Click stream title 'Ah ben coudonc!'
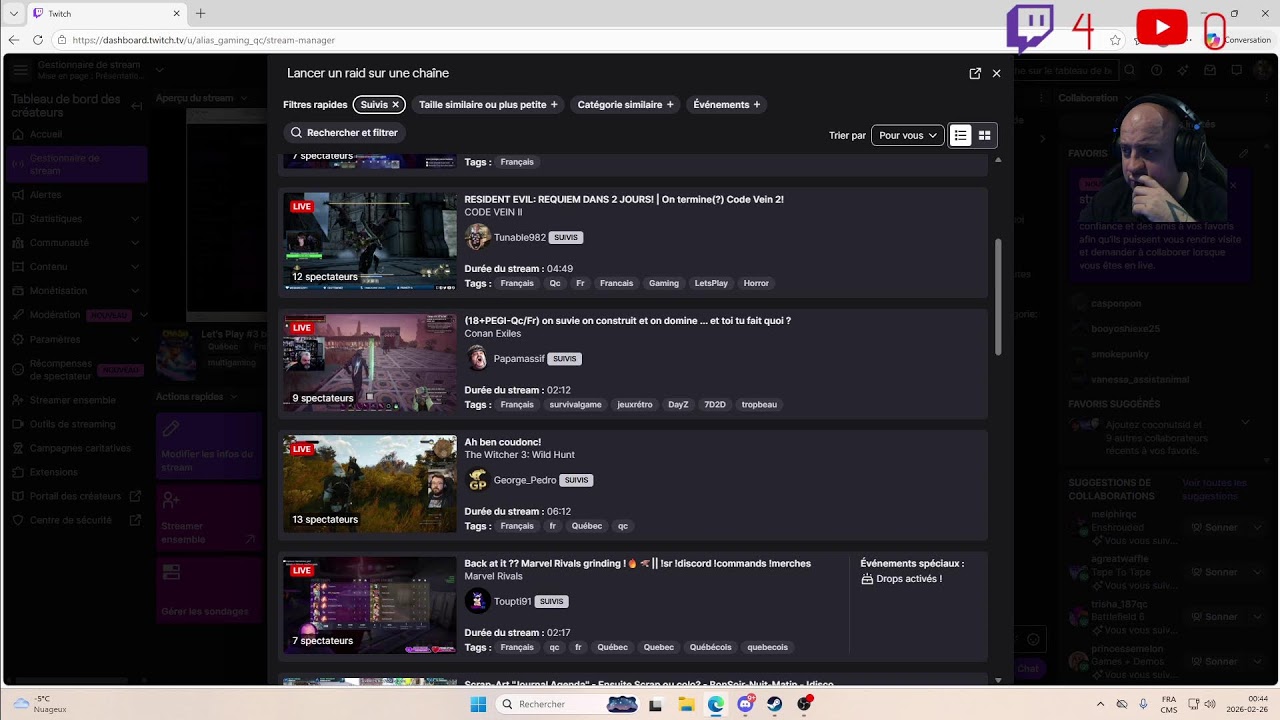 [x=502, y=442]
